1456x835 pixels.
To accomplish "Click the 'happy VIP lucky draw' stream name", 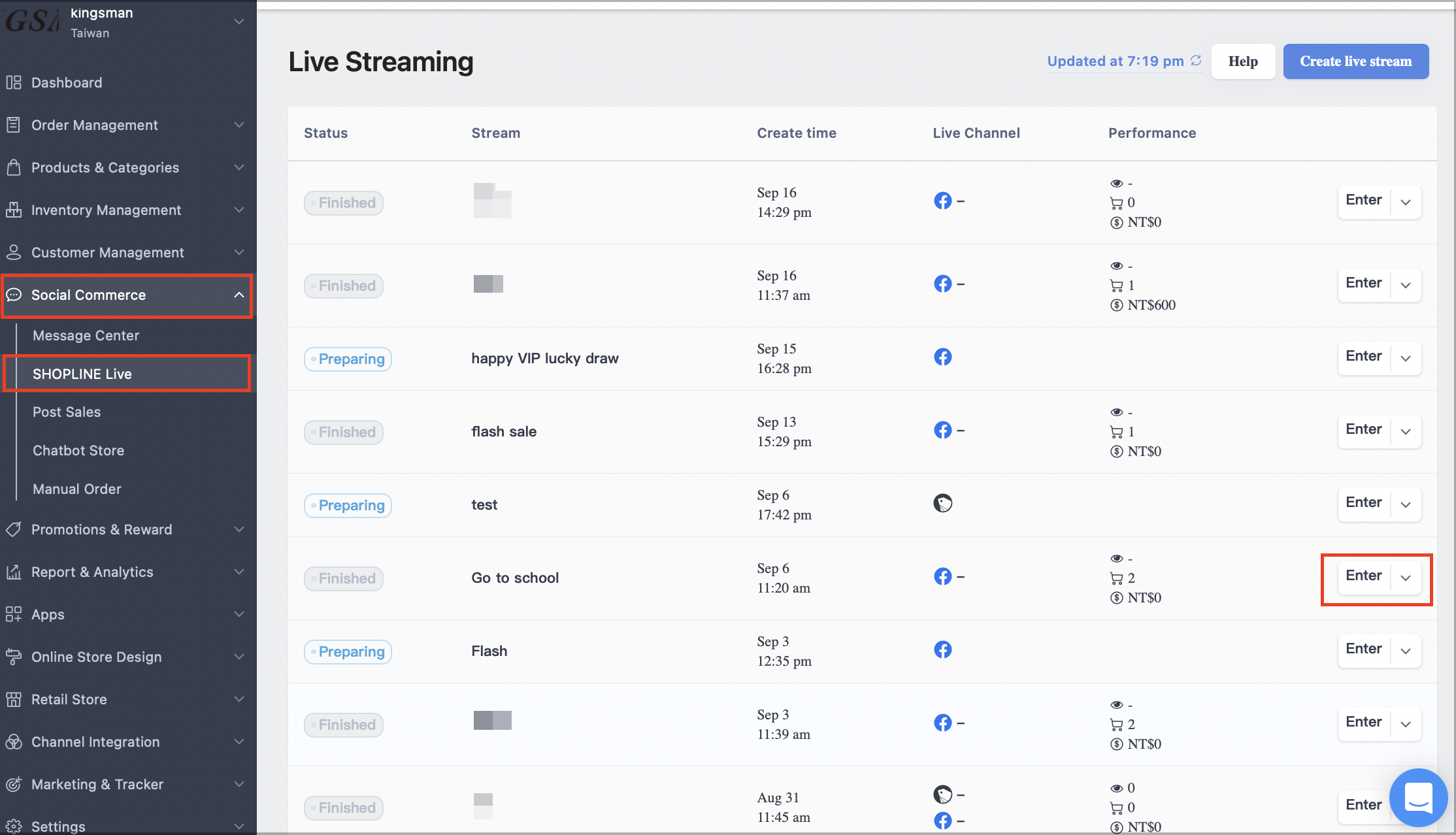I will tap(545, 358).
